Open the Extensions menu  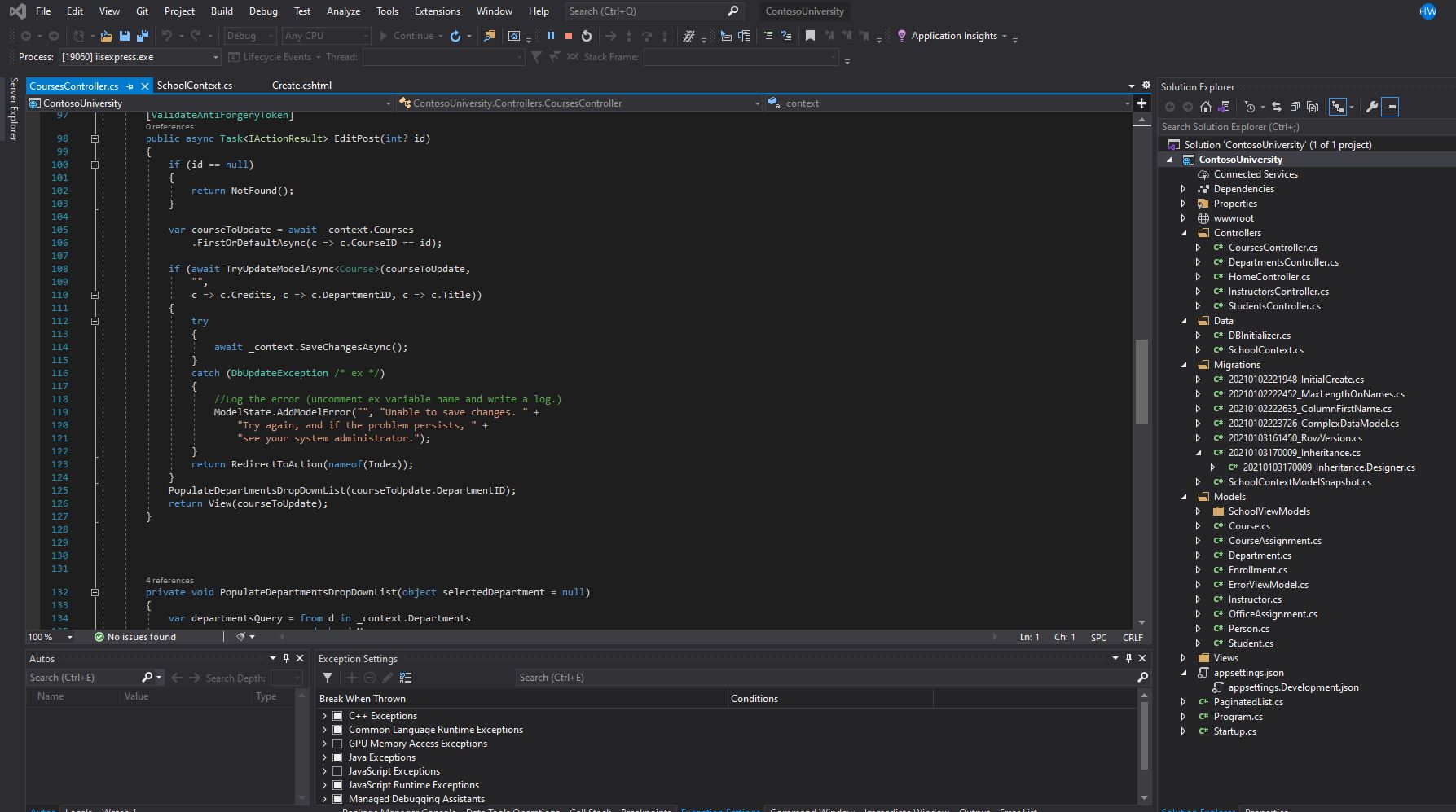click(x=437, y=11)
